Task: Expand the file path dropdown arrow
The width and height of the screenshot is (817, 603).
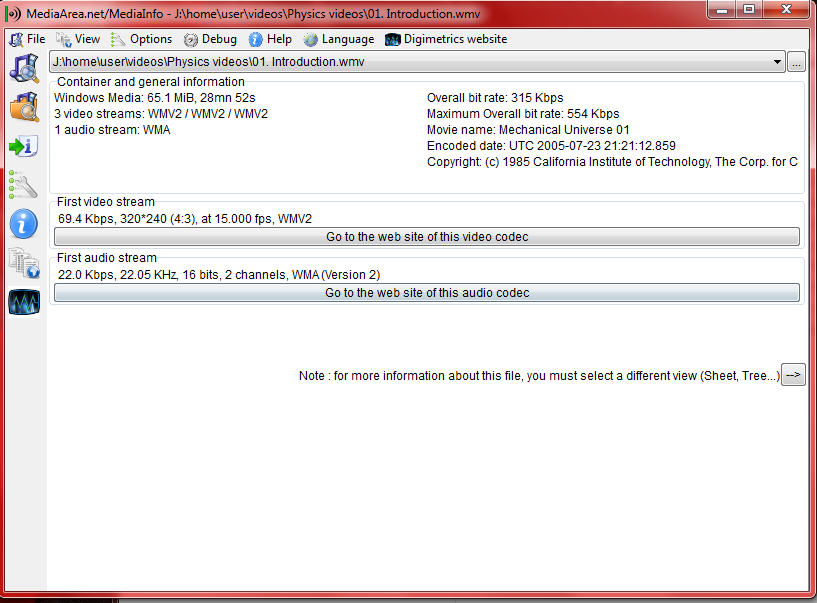Action: tap(777, 61)
